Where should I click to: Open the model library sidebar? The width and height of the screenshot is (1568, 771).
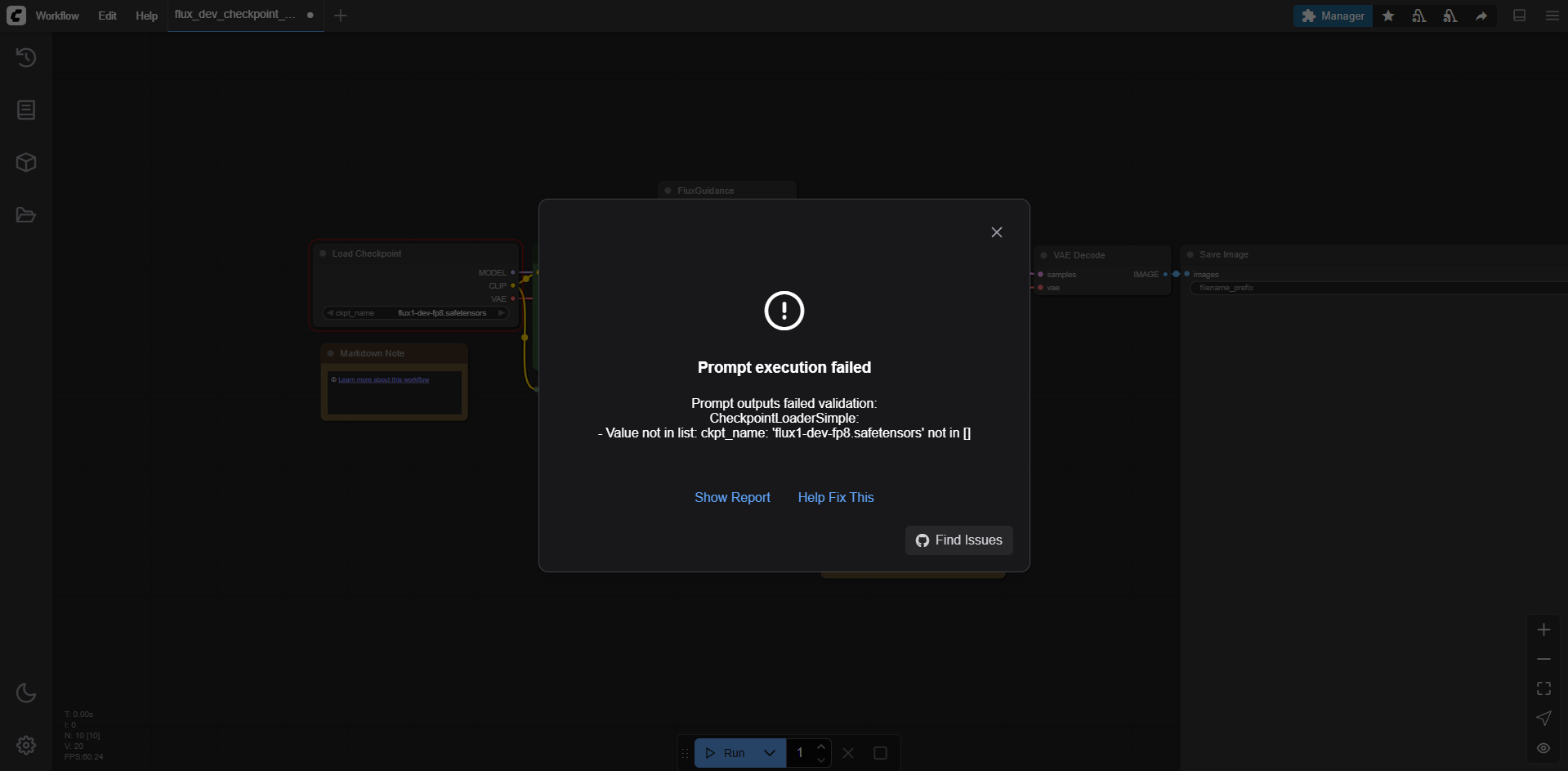pos(26,162)
